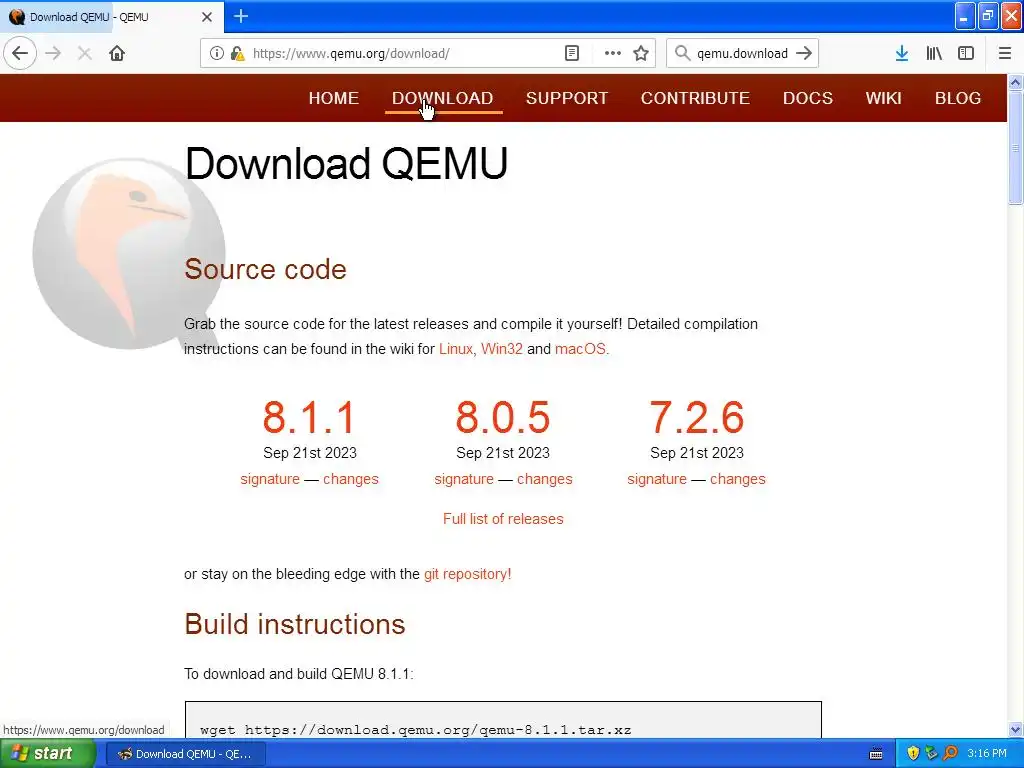Select the Download QEMU browser tab
This screenshot has height=768, width=1024.
point(111,17)
